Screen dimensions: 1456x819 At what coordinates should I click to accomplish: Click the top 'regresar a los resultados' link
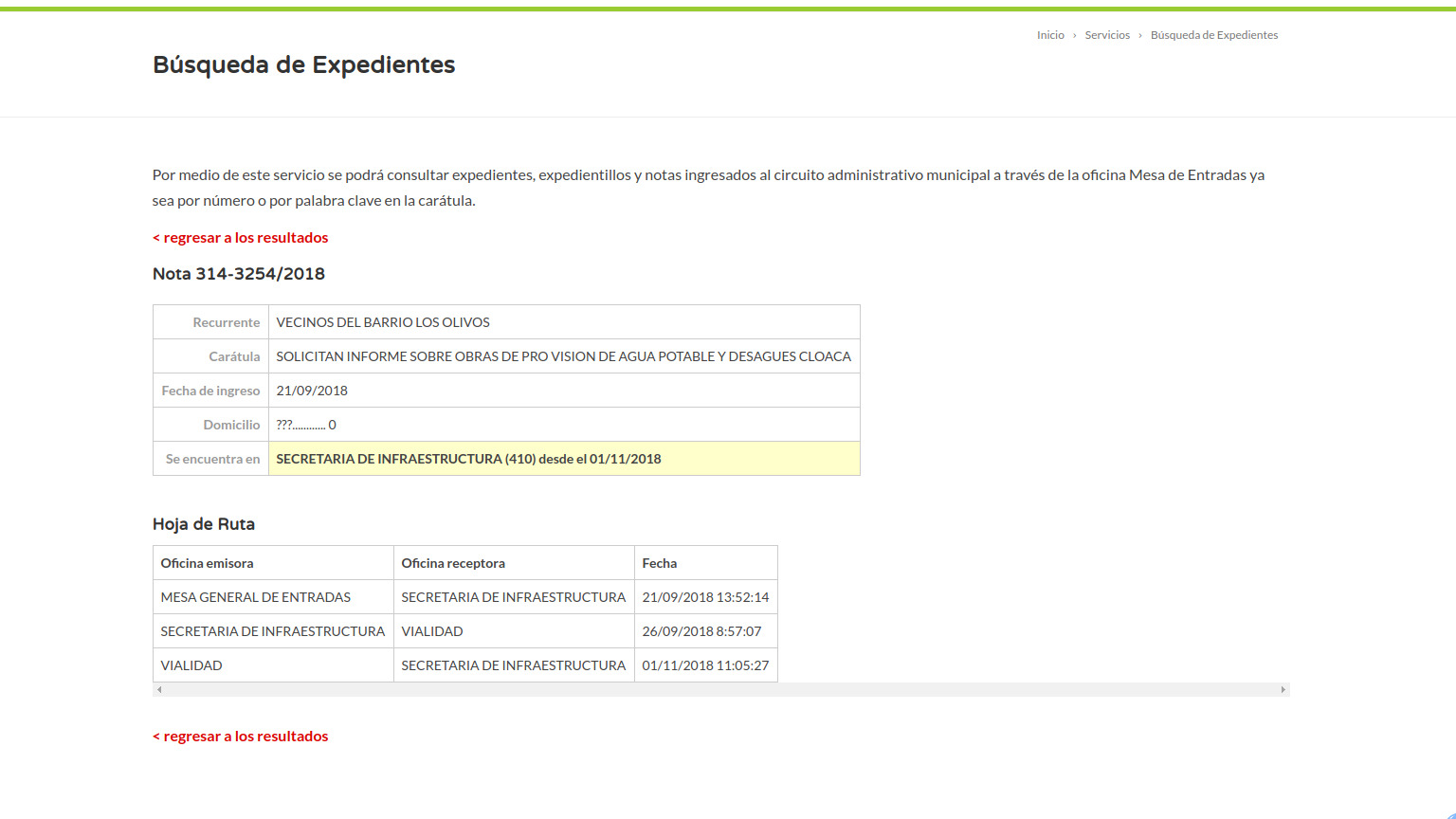click(x=241, y=238)
